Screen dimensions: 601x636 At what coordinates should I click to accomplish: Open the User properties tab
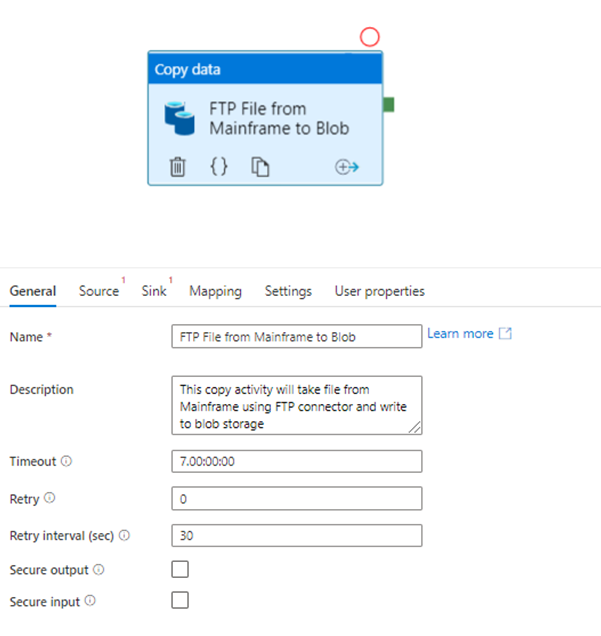point(380,291)
